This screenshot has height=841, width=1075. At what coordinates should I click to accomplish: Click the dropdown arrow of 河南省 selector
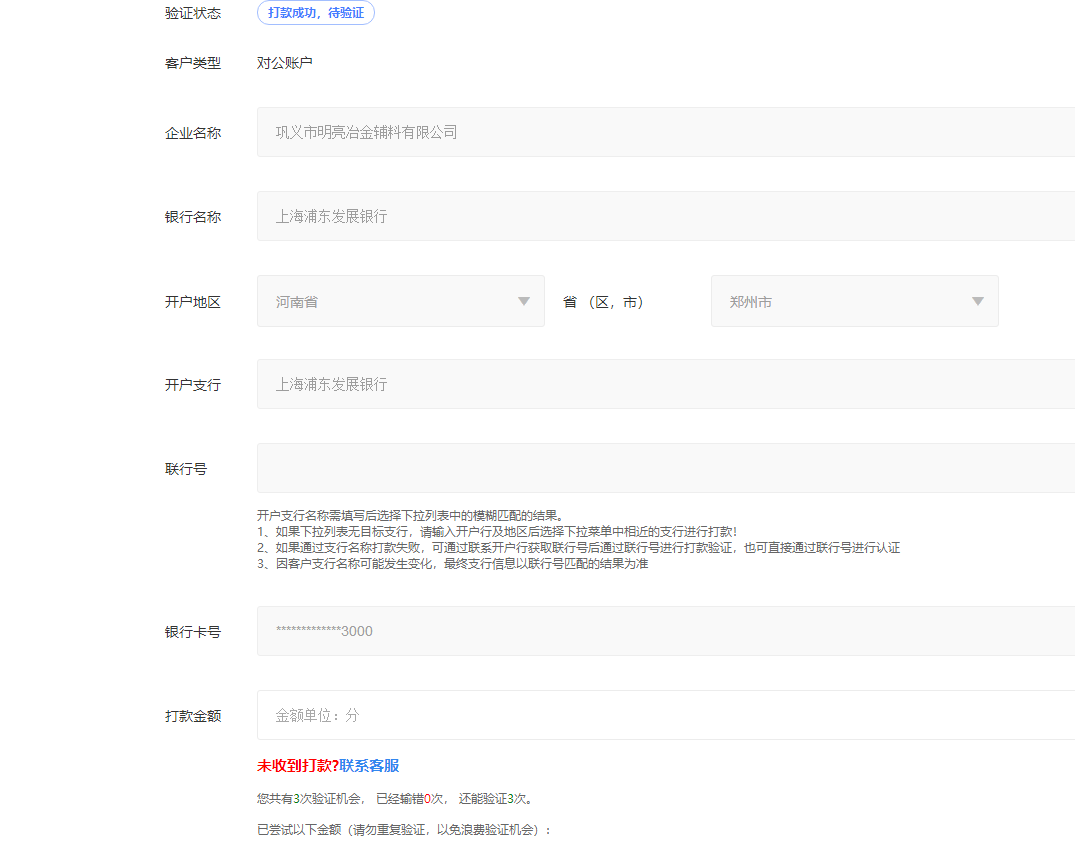click(523, 301)
